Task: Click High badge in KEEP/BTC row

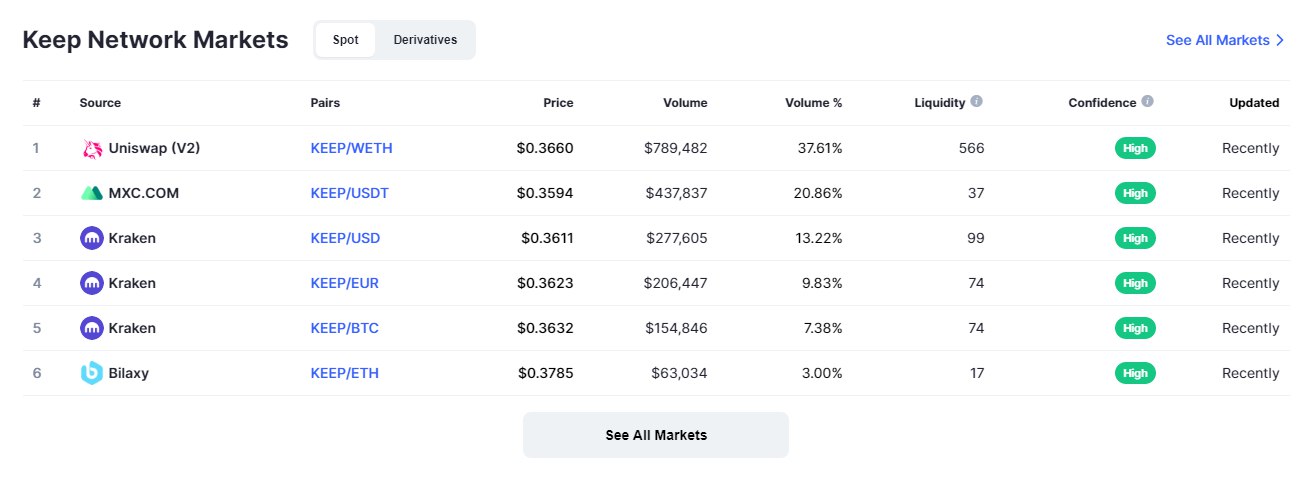Action: pos(1135,328)
